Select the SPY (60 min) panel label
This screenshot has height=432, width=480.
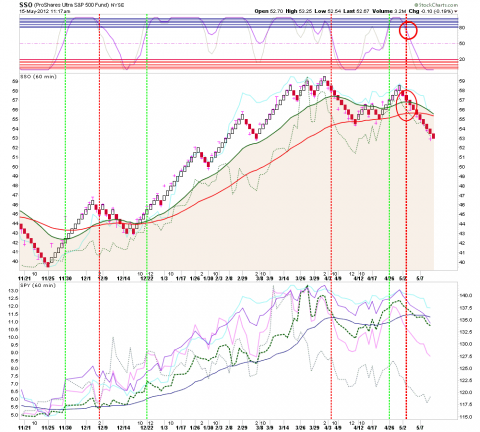[38, 285]
